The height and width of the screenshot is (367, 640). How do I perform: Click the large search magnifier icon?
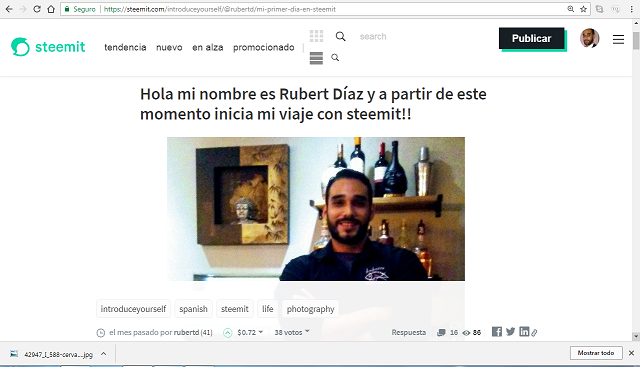tap(340, 36)
